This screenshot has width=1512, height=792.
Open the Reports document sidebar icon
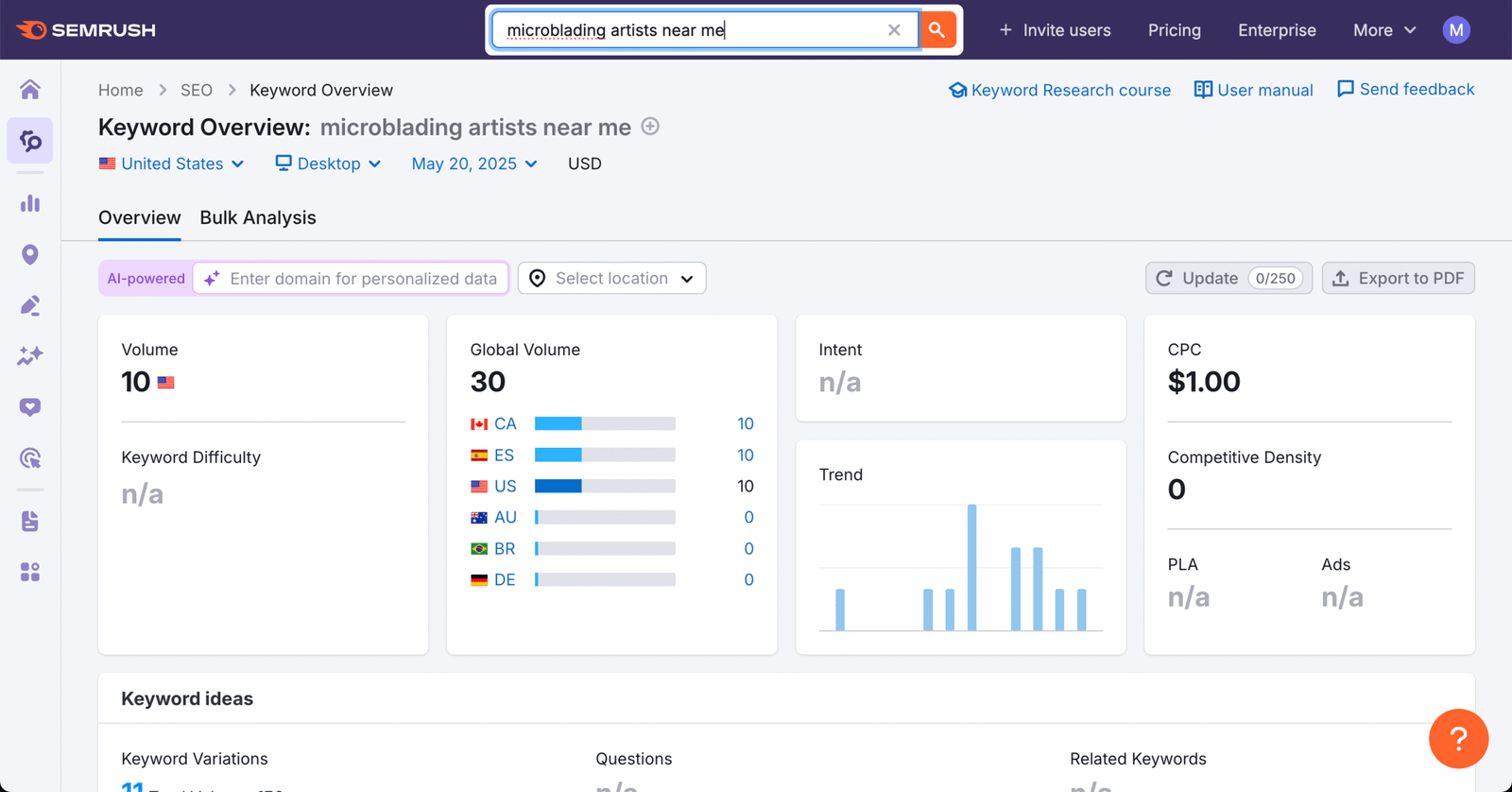click(30, 521)
